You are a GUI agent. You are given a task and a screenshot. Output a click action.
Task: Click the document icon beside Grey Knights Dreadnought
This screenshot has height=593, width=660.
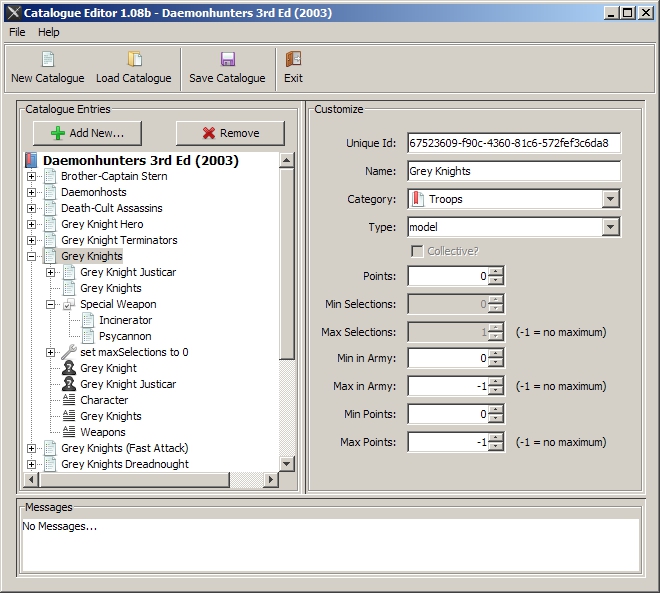click(50, 464)
